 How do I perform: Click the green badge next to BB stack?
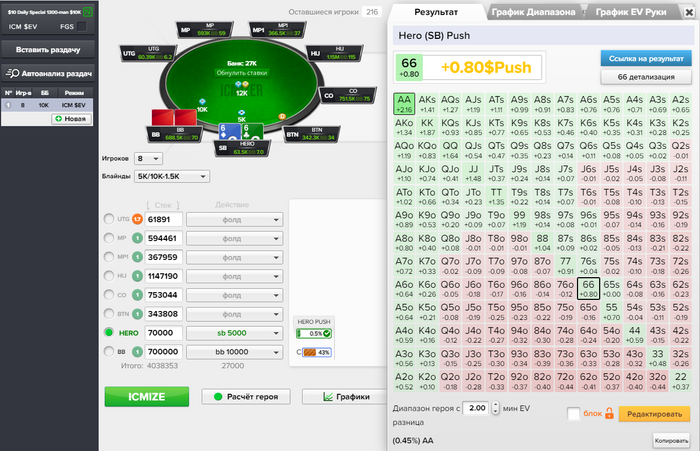coord(137,352)
